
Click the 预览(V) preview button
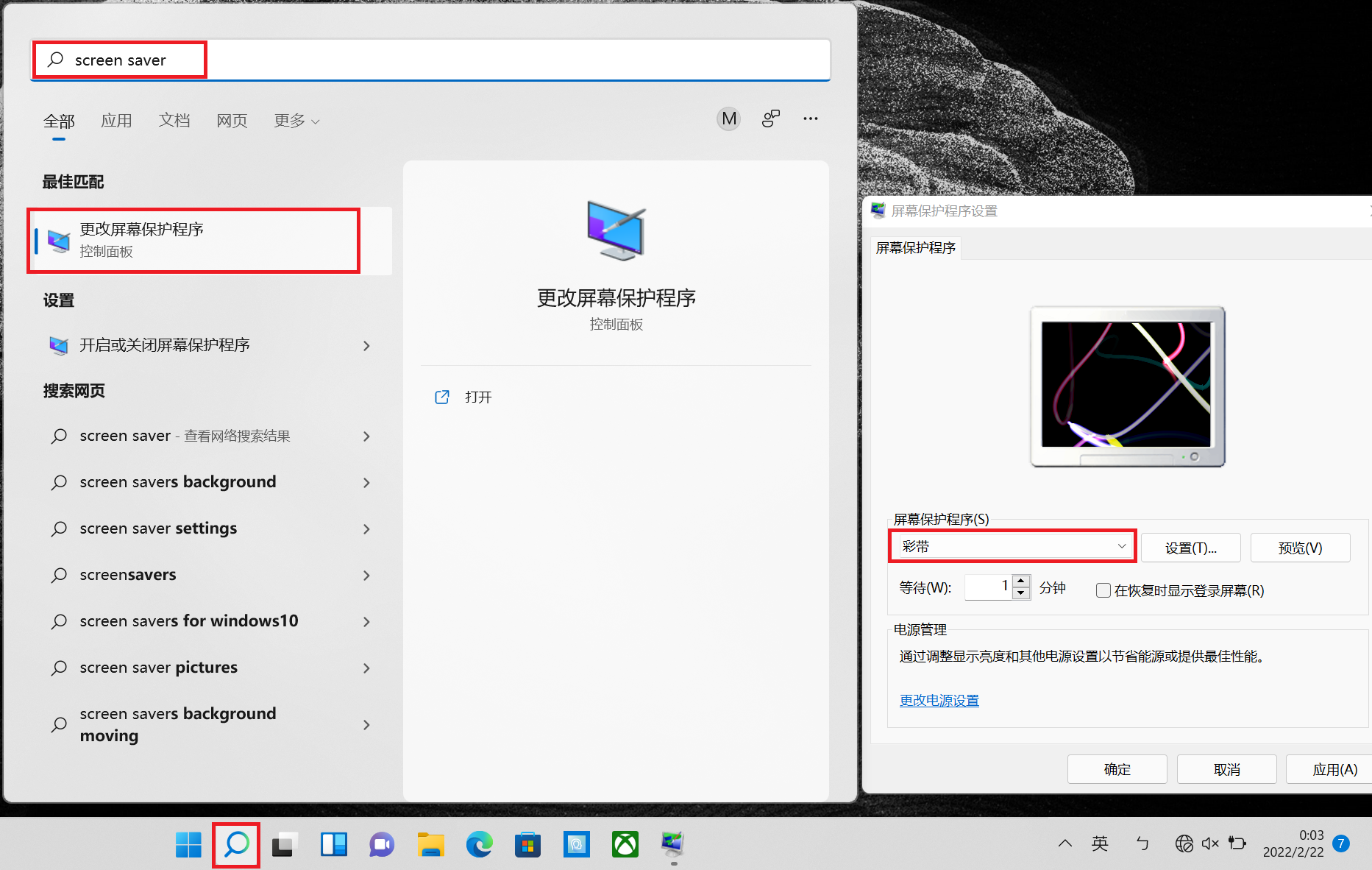point(1299,548)
